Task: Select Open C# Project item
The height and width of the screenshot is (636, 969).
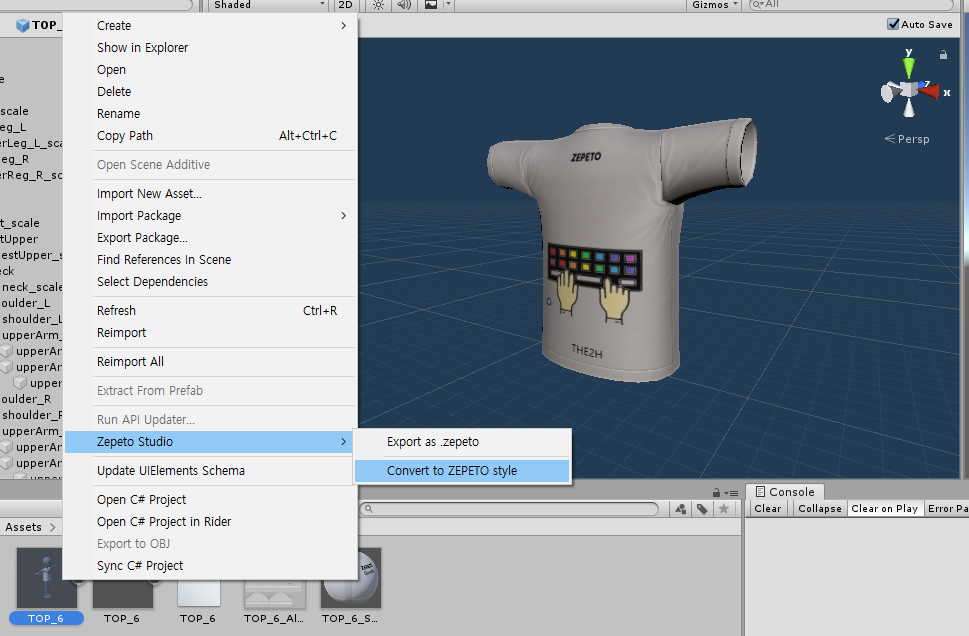Action: pyautogui.click(x=210, y=499)
